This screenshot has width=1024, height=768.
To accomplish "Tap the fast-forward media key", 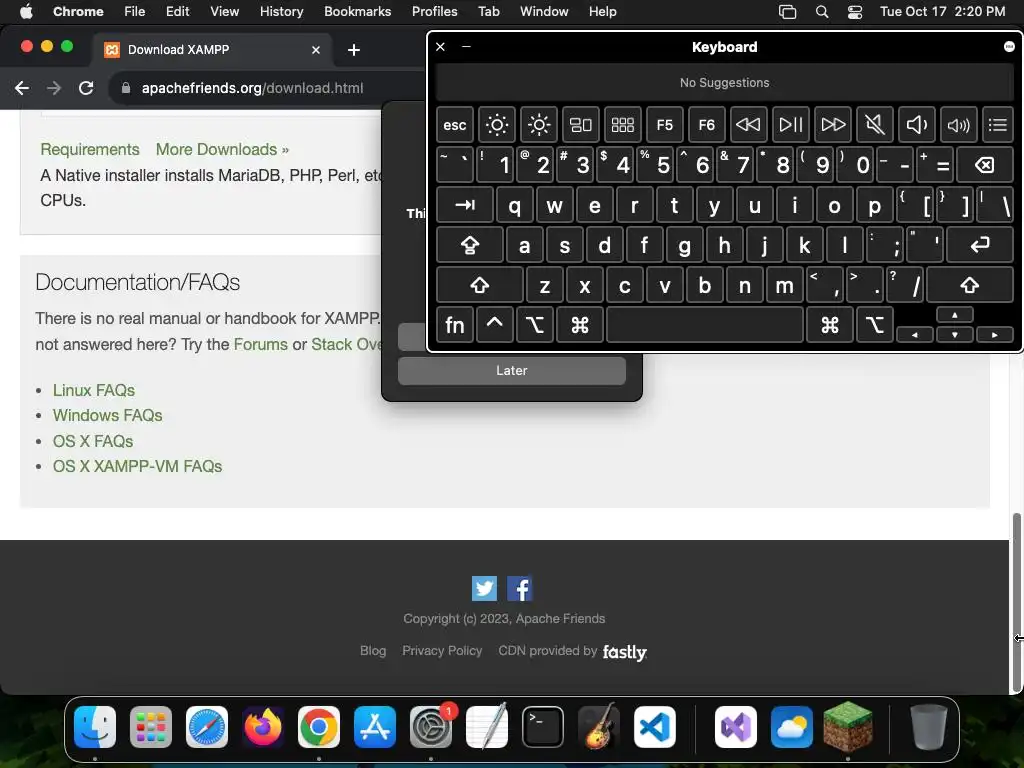I will pyautogui.click(x=833, y=125).
